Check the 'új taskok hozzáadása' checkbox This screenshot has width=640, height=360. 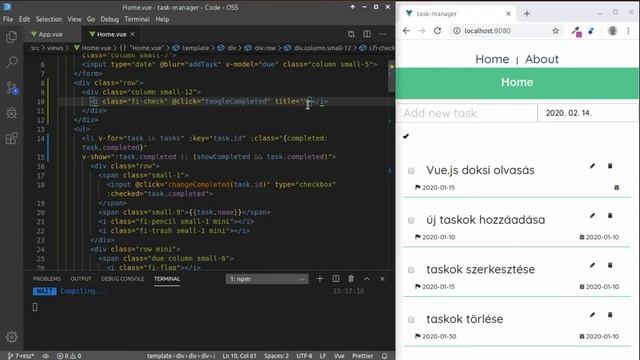coord(411,220)
